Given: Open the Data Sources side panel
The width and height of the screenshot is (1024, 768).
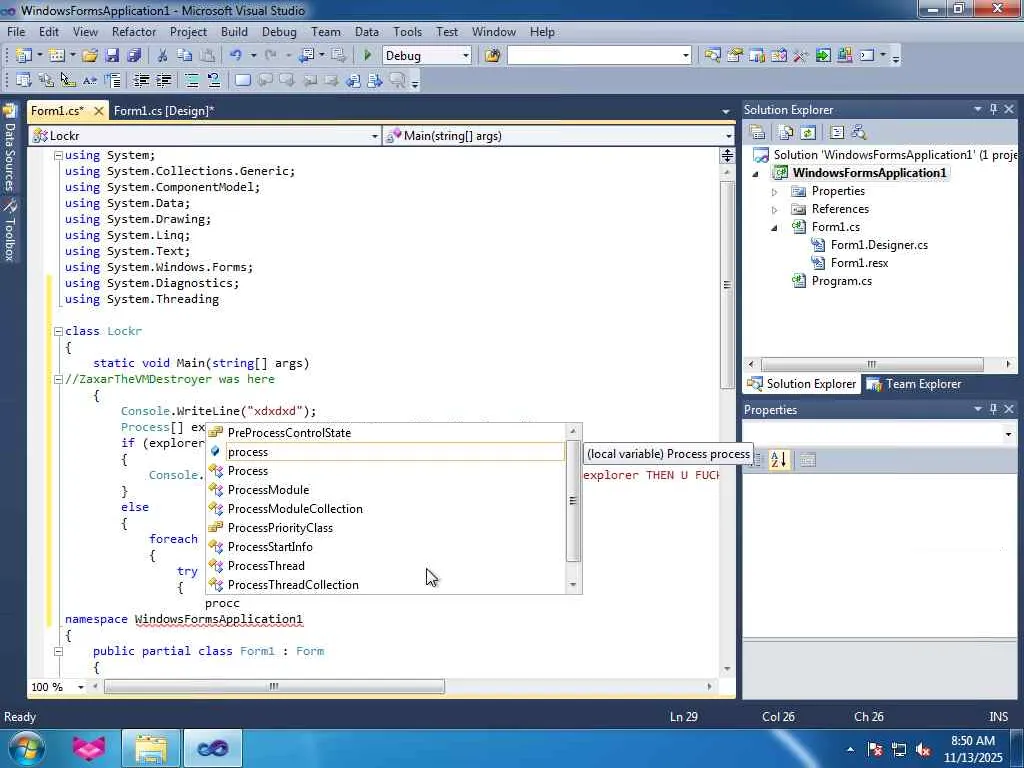Looking at the screenshot, I should click(x=9, y=148).
